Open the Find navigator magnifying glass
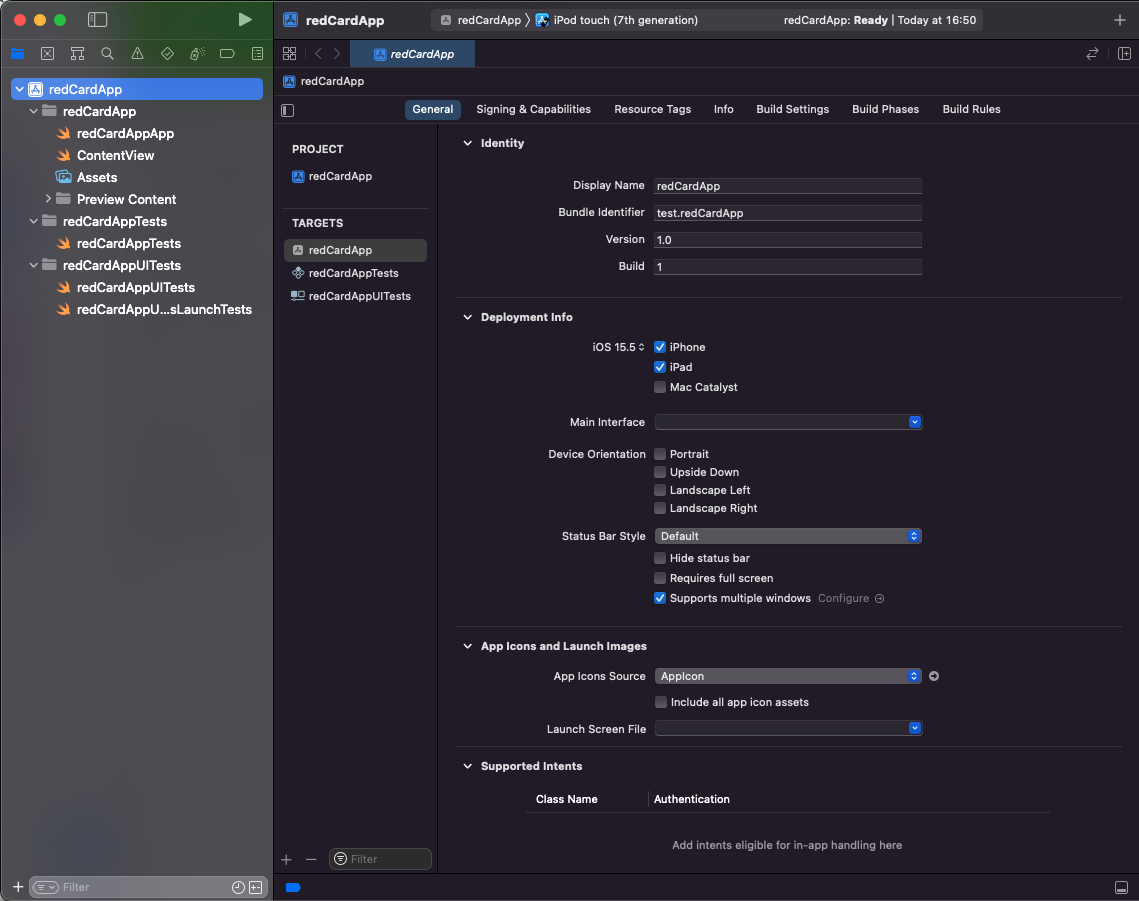 click(107, 53)
